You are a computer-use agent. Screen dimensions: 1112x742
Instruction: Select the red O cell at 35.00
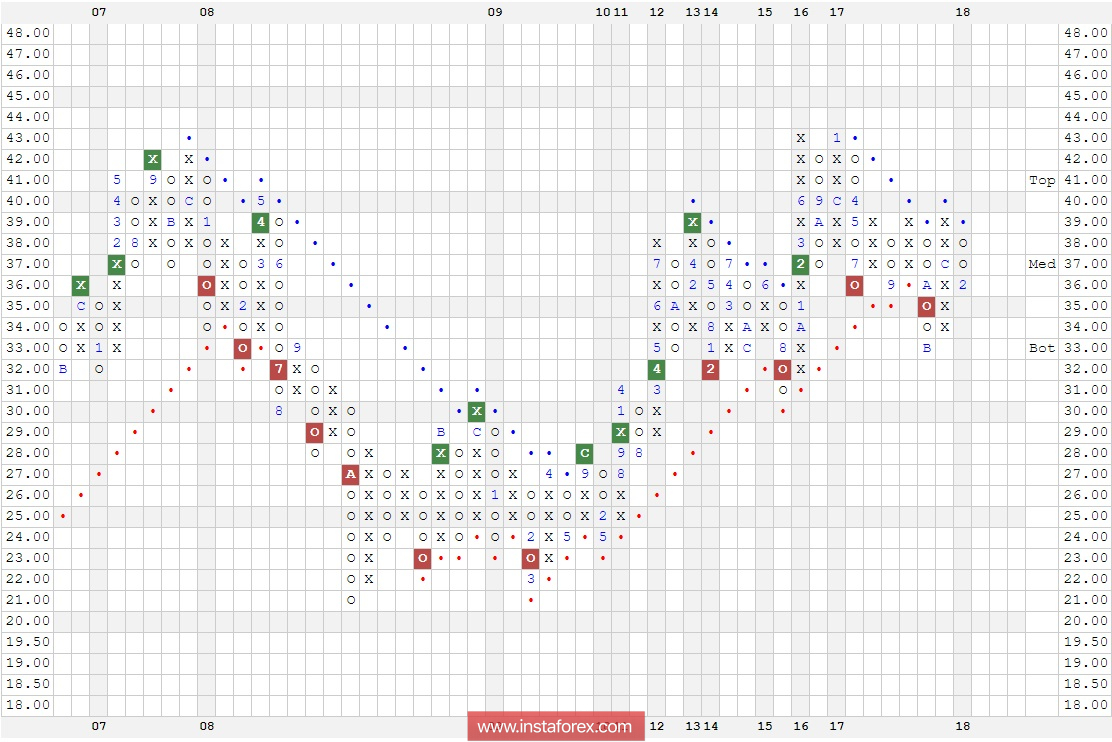(x=926, y=306)
